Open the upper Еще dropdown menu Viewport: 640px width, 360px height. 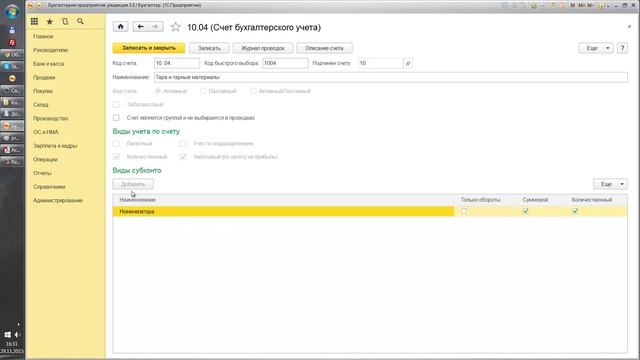coord(596,48)
